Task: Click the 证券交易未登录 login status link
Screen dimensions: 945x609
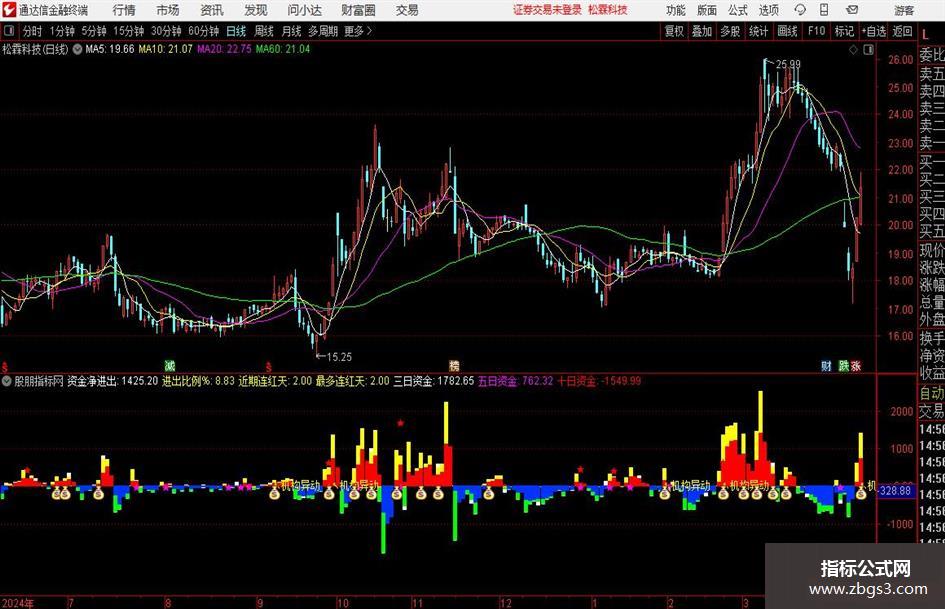Action: [x=547, y=10]
